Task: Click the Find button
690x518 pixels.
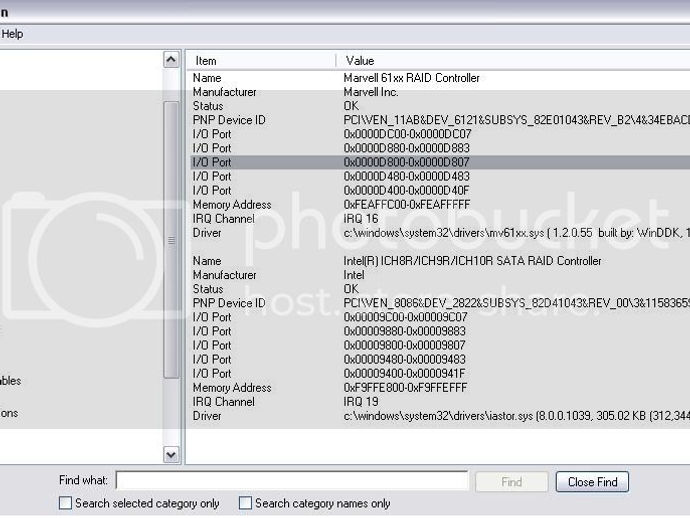Action: 512,482
